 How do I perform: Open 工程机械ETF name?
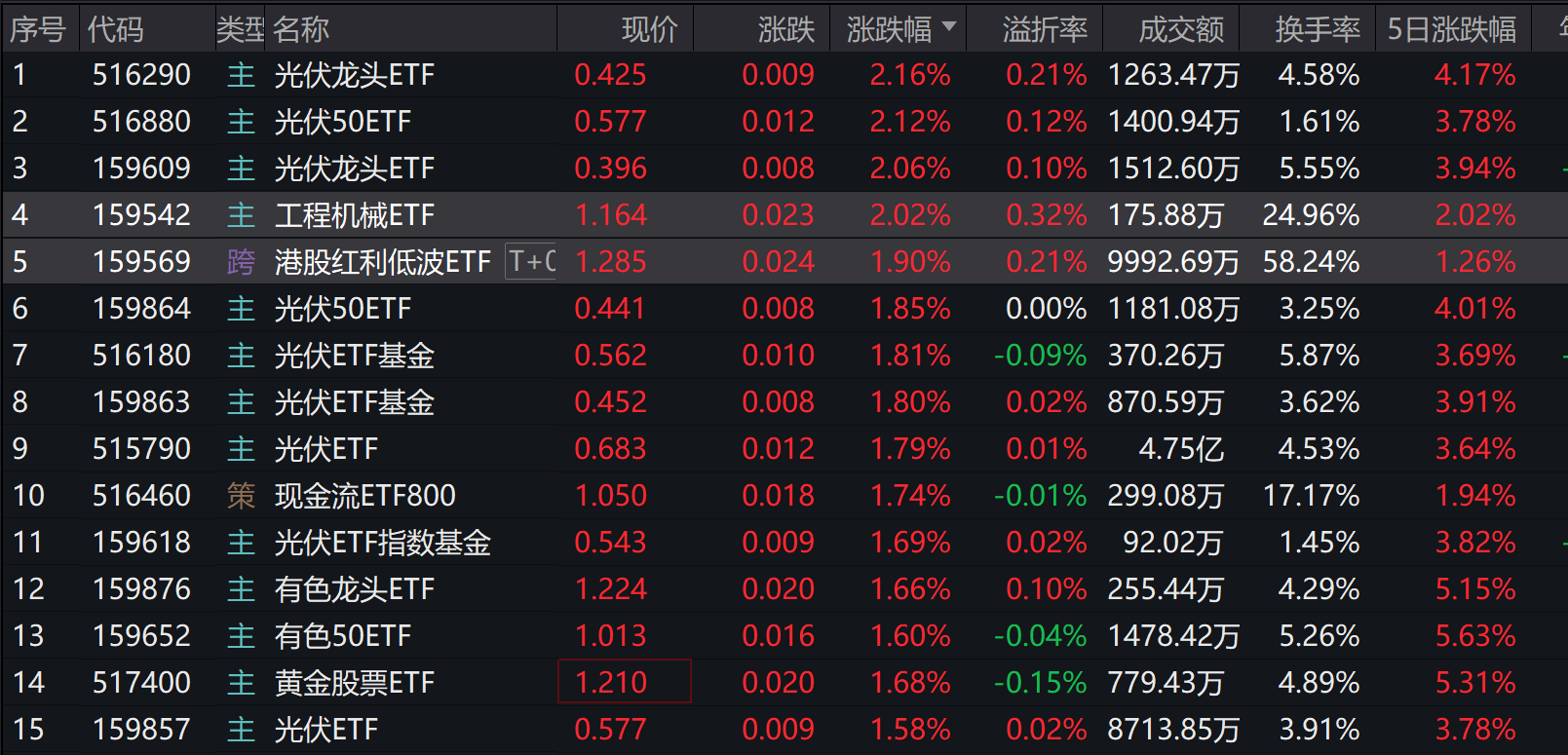point(355,215)
